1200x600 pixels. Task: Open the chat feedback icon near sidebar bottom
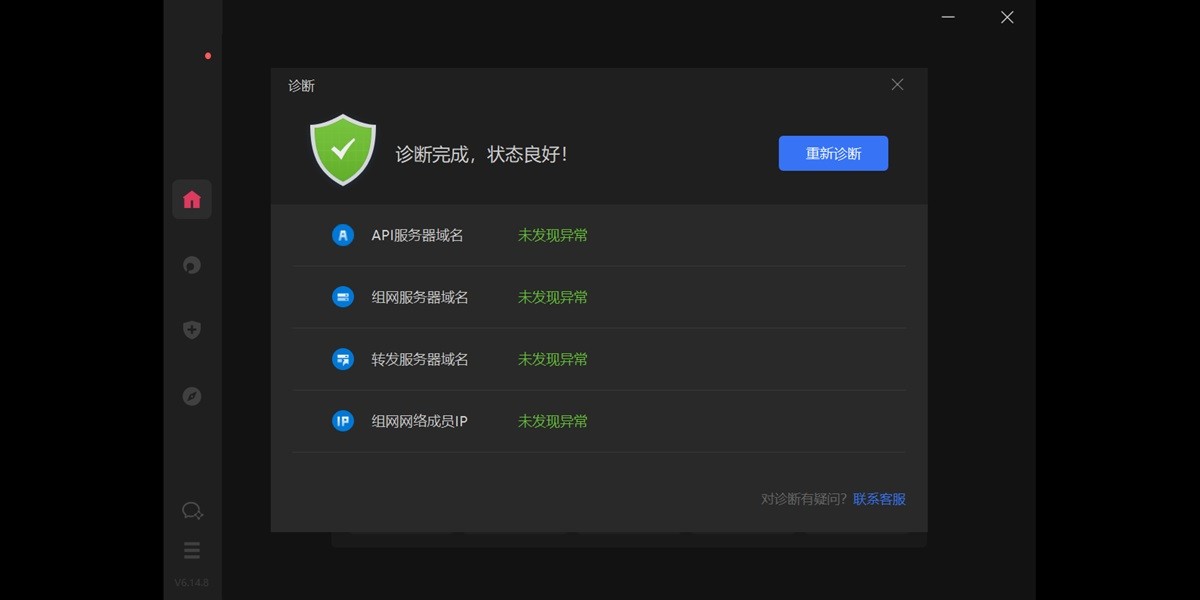point(191,510)
